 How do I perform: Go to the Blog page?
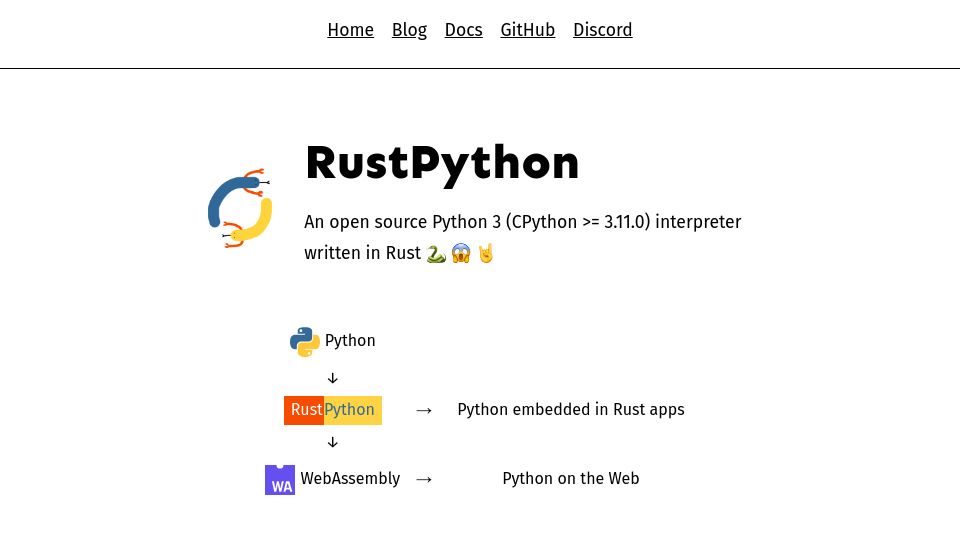(409, 30)
